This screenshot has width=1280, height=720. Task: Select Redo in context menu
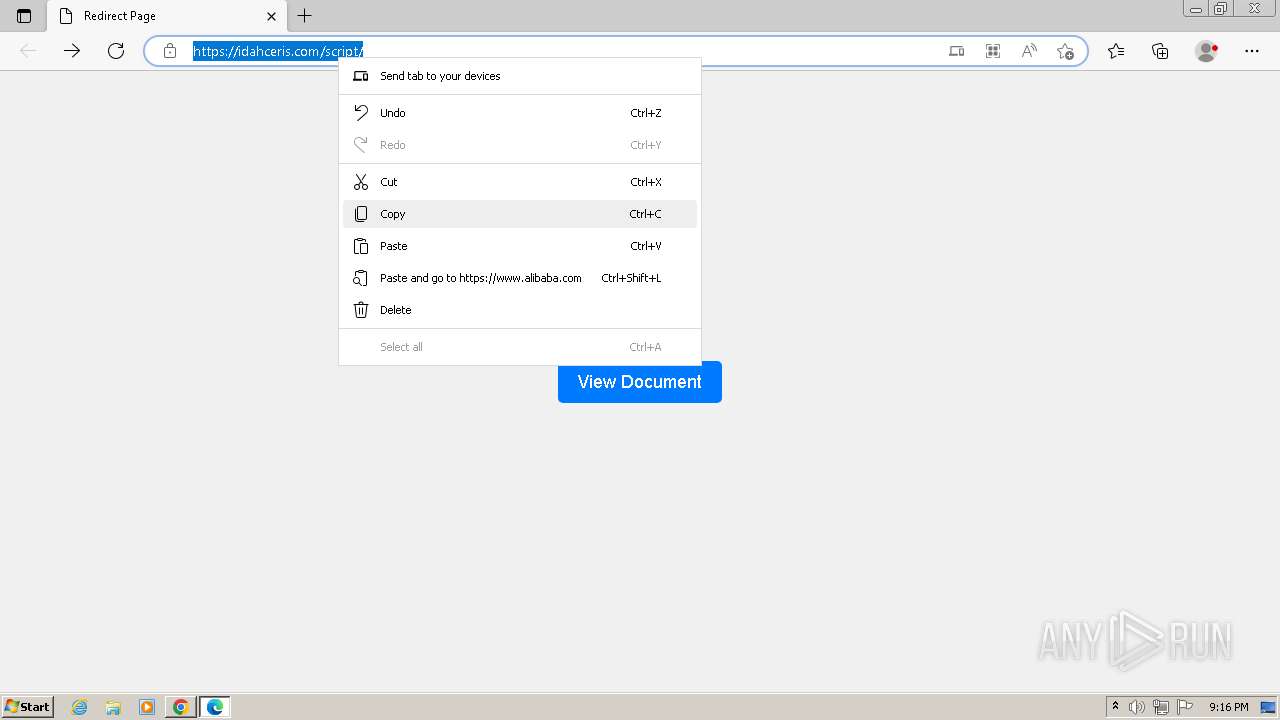(520, 145)
